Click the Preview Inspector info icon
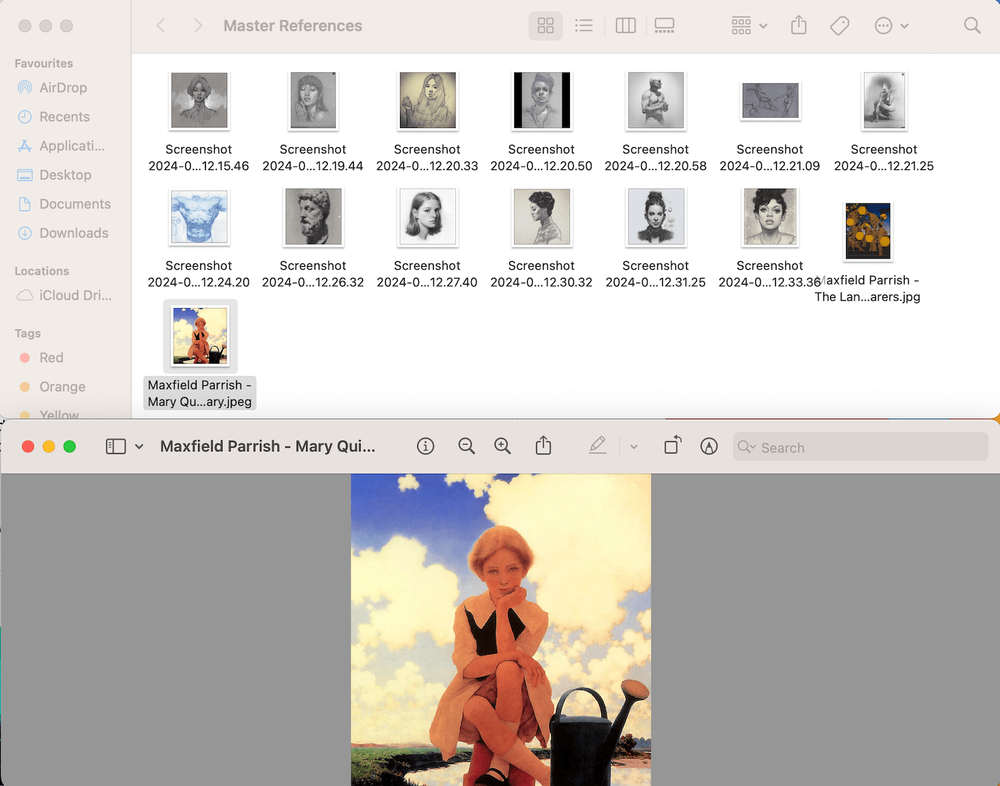Viewport: 1000px width, 786px height. (x=425, y=446)
